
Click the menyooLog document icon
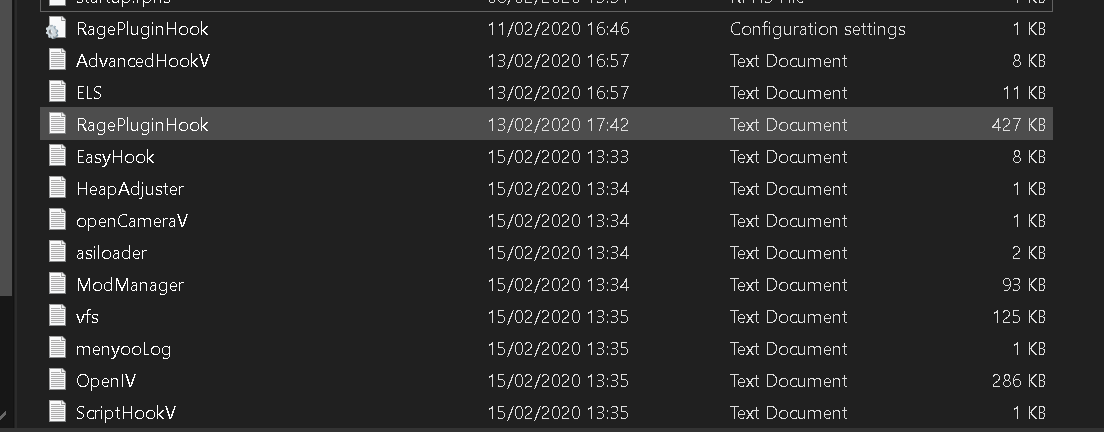(57, 349)
